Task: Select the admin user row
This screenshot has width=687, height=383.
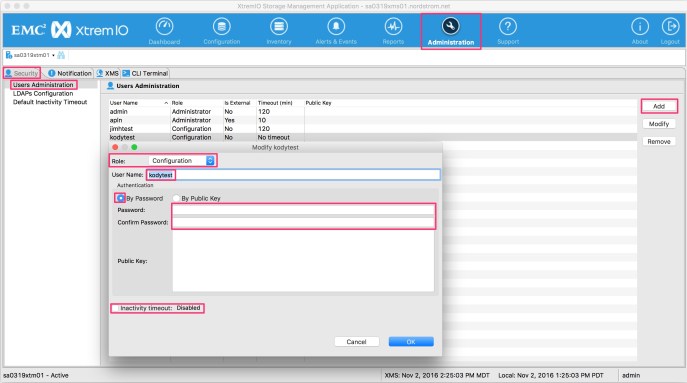Action: [372, 112]
